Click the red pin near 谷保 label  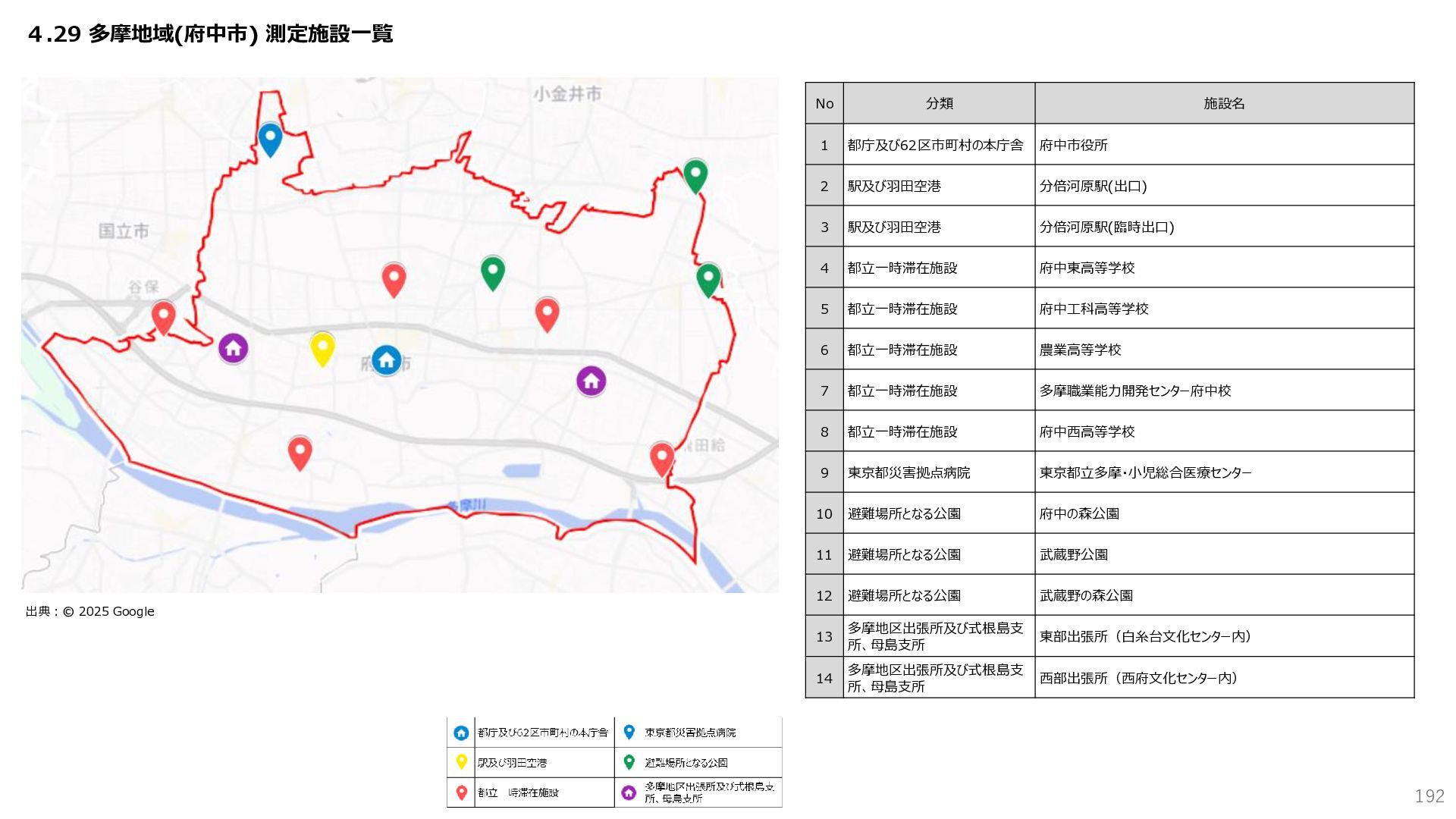163,315
